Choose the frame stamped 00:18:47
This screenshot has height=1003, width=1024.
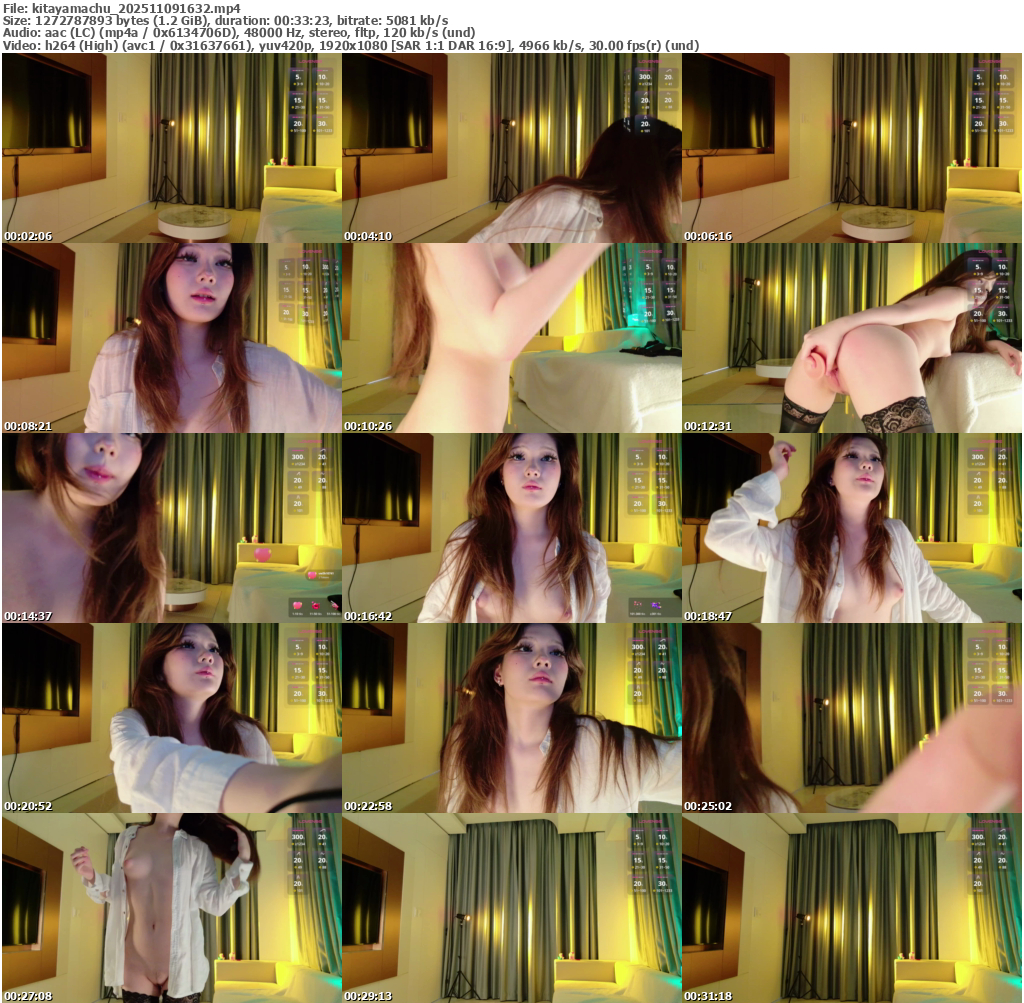pyautogui.click(x=852, y=528)
